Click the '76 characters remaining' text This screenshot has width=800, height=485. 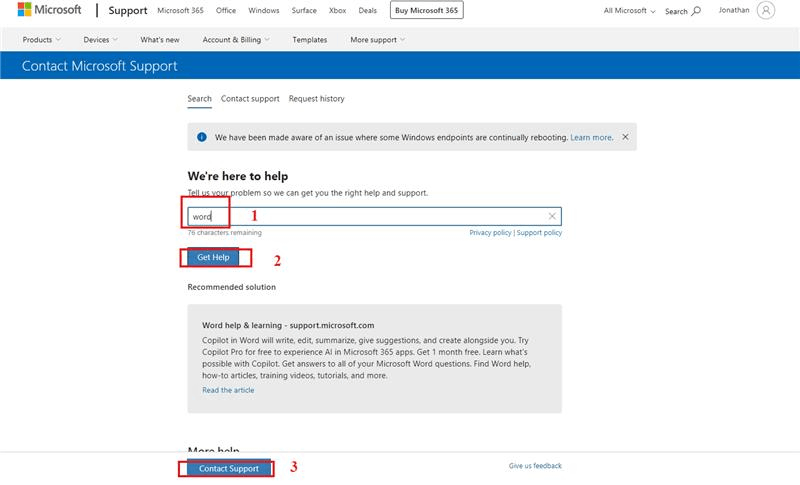[x=224, y=233]
